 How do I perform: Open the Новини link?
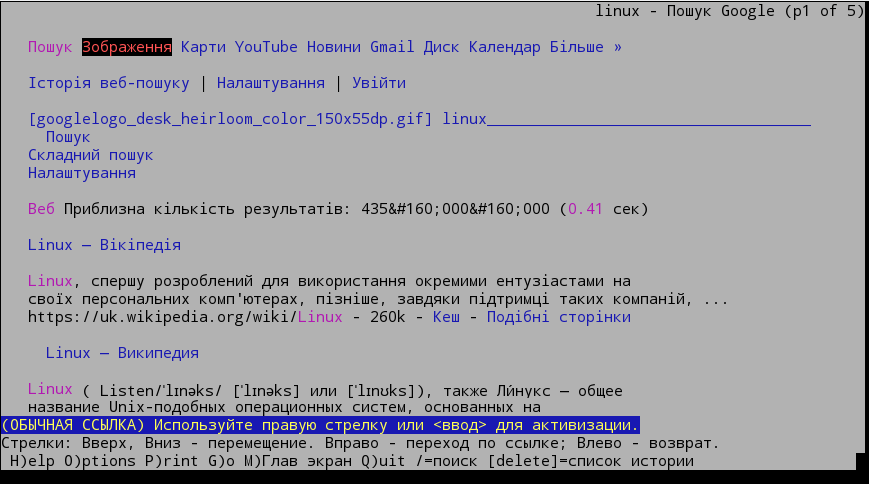(x=334, y=47)
